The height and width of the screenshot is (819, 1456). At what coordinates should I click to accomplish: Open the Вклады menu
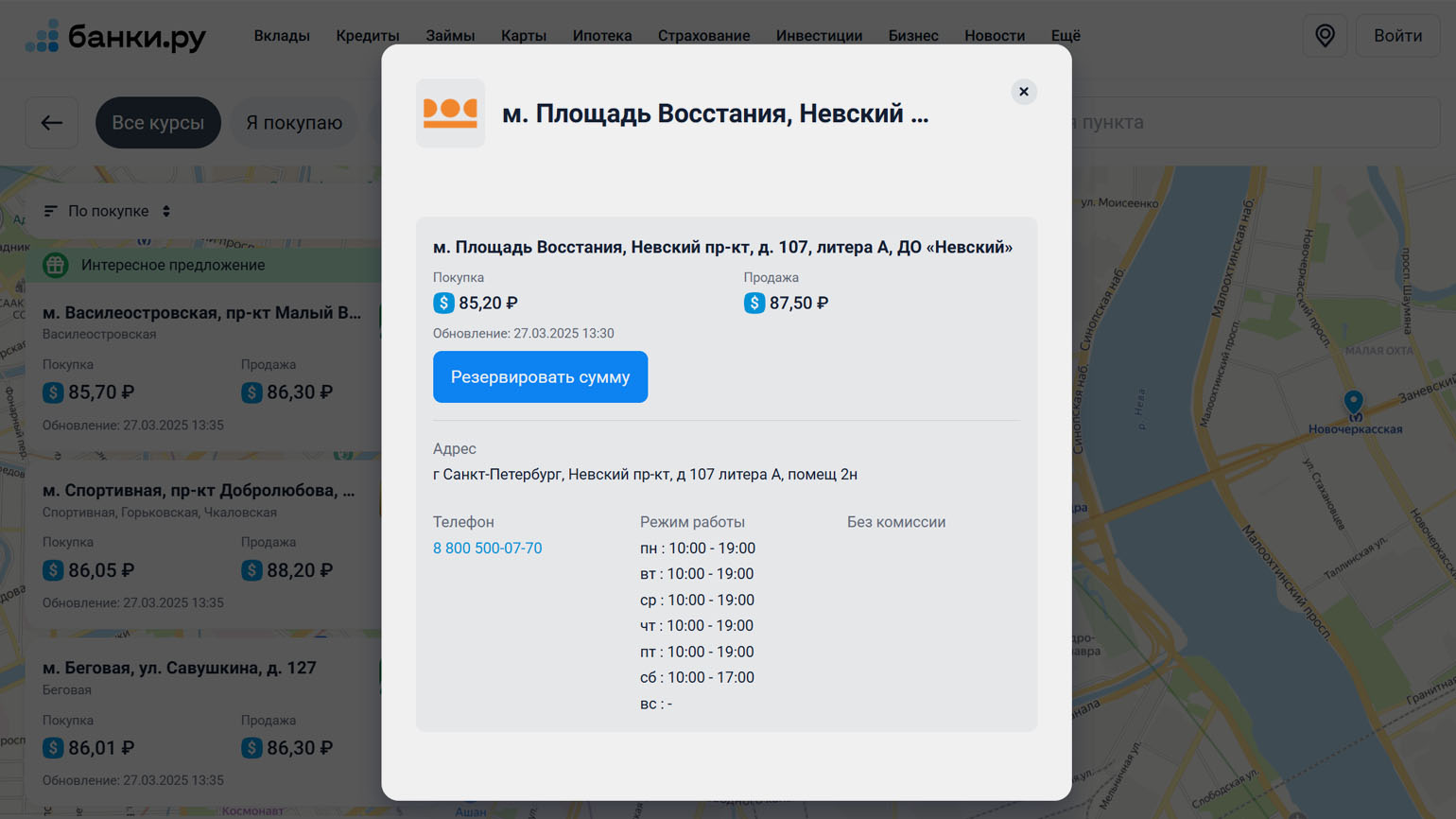coord(281,36)
